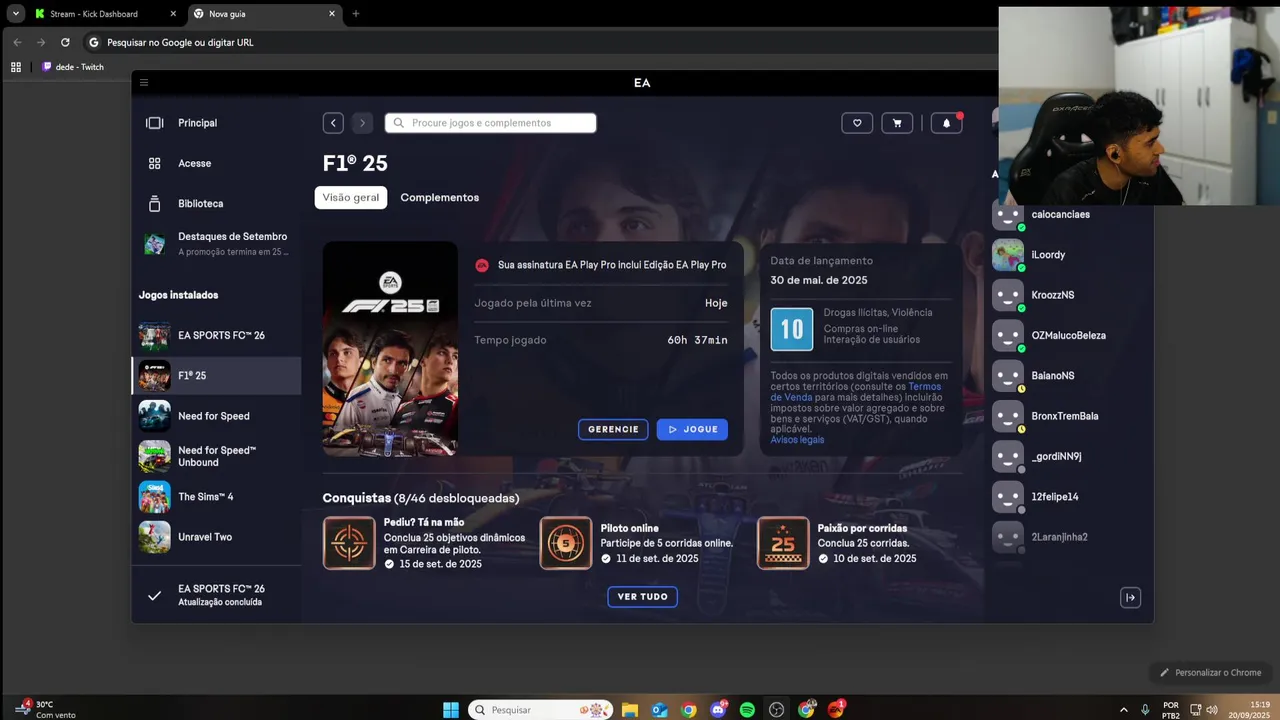Open Outlook from taskbar
The image size is (1280, 720).
pos(659,710)
